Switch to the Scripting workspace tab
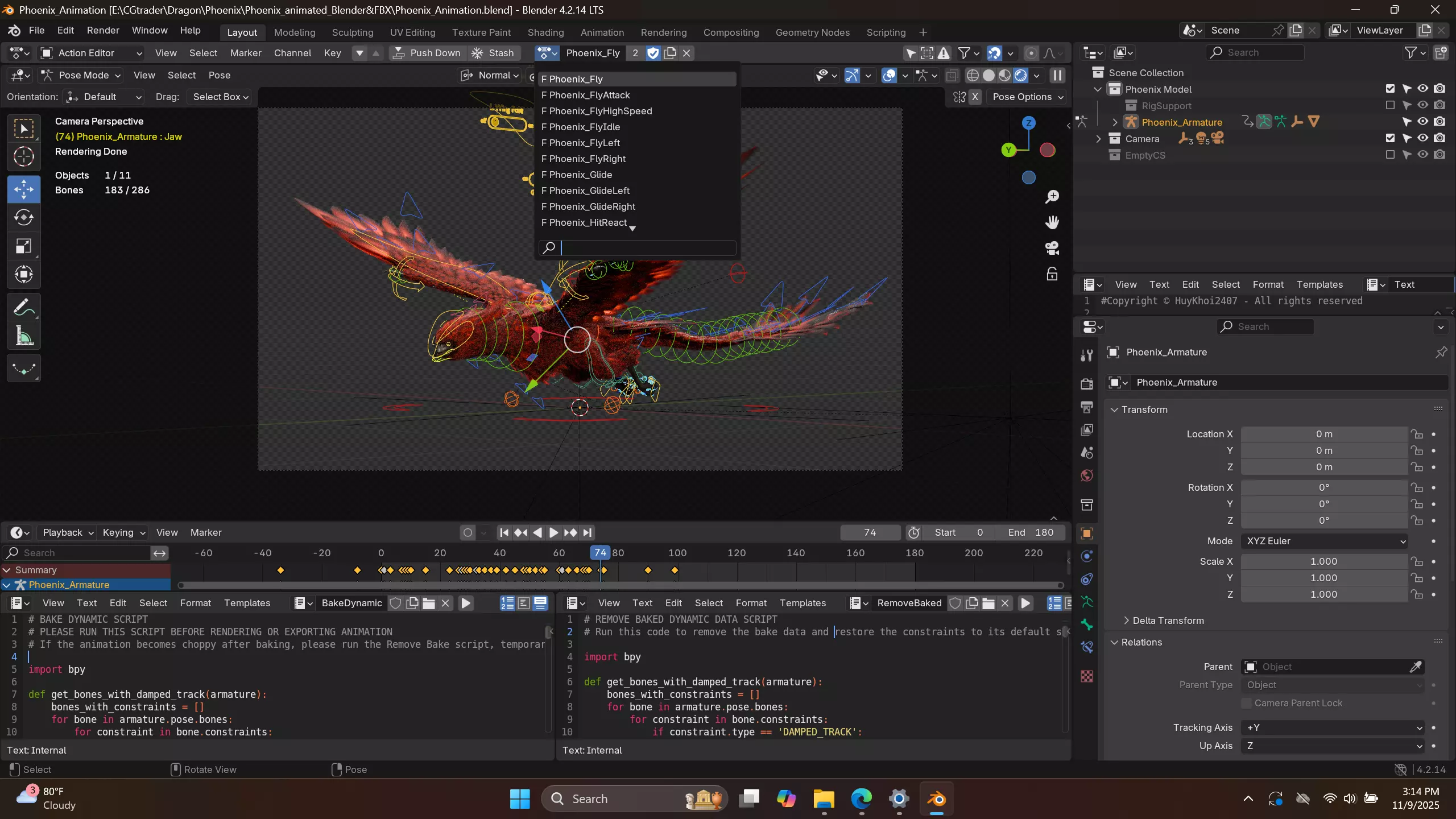1456x819 pixels. point(886,32)
